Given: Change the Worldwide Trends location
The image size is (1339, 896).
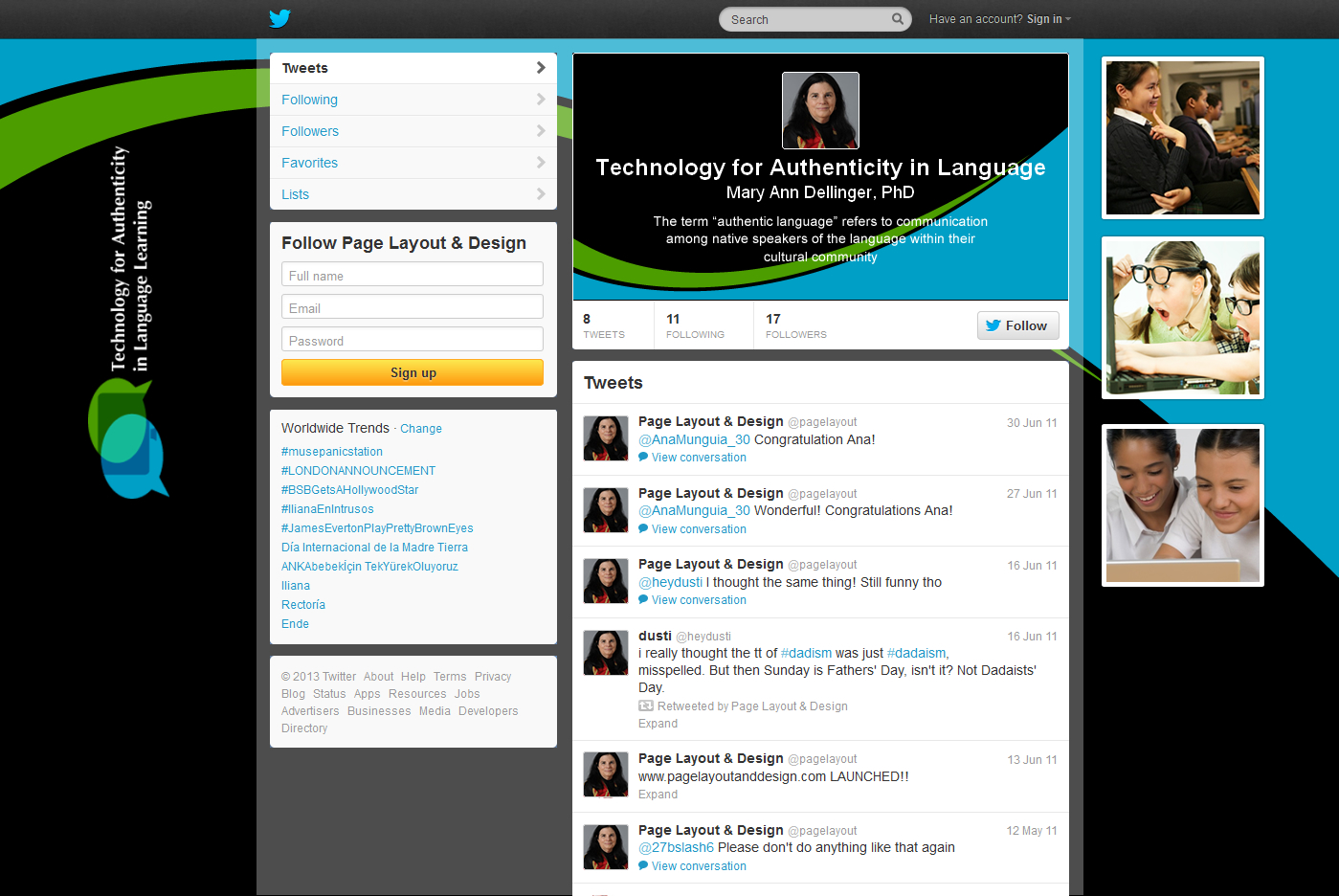Looking at the screenshot, I should pos(421,429).
